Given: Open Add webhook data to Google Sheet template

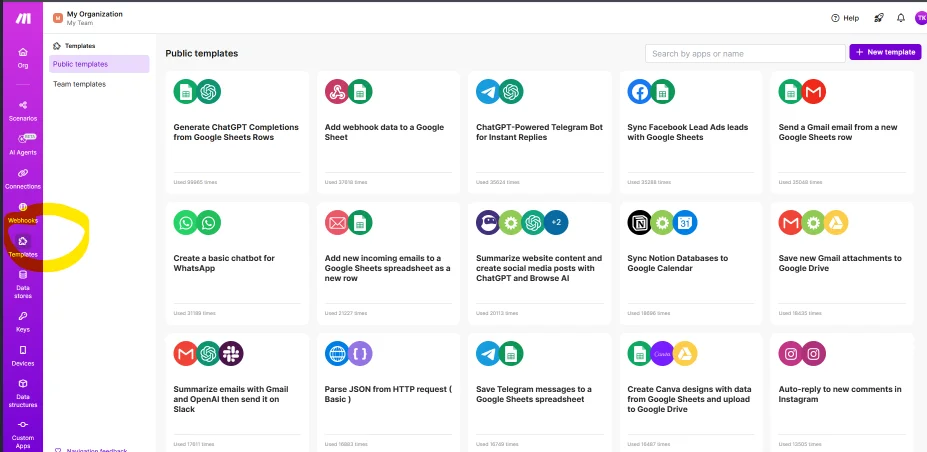Looking at the screenshot, I should (x=388, y=132).
